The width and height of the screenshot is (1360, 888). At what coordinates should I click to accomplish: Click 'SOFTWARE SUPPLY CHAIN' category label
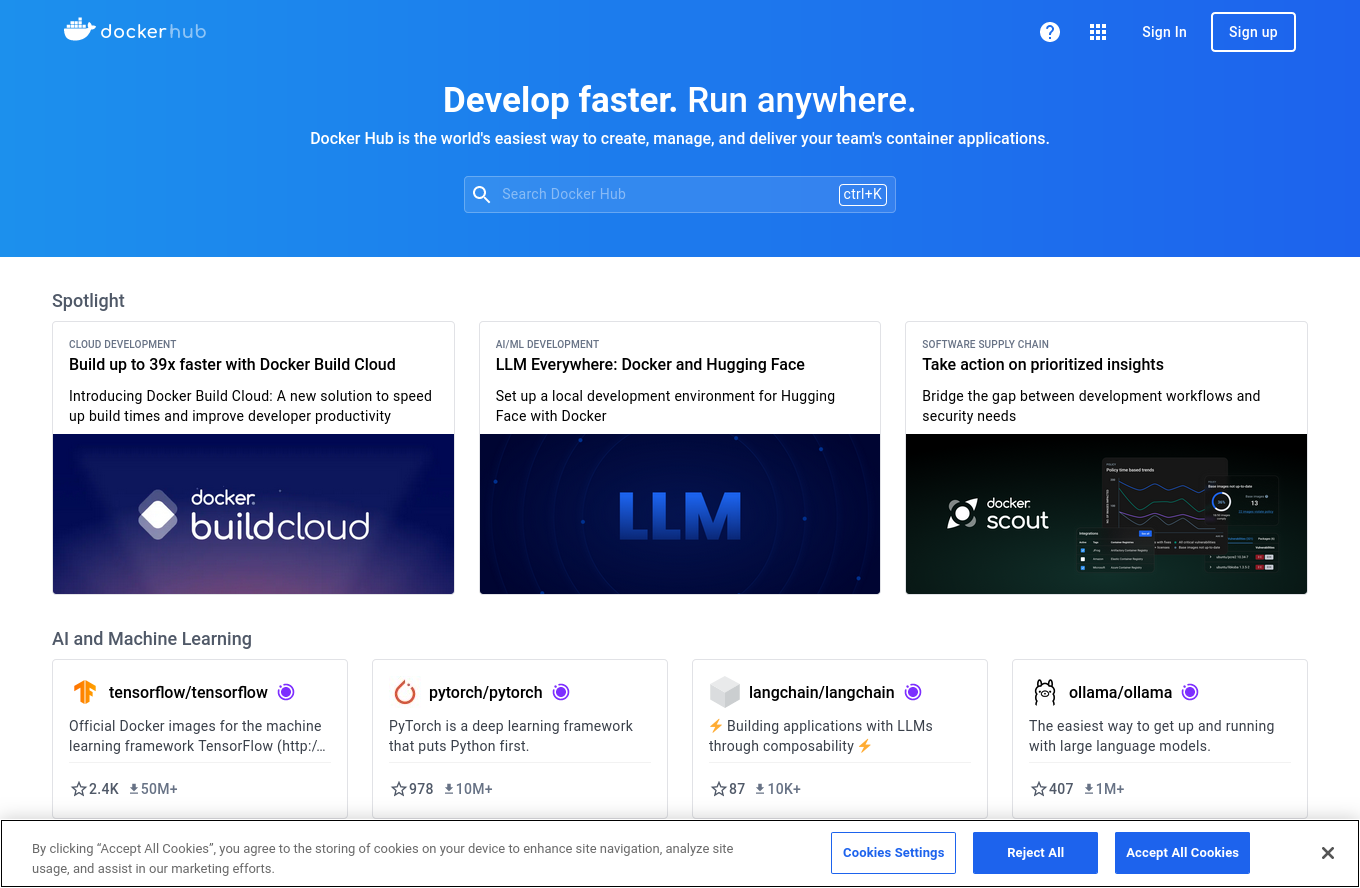pyautogui.click(x=986, y=344)
